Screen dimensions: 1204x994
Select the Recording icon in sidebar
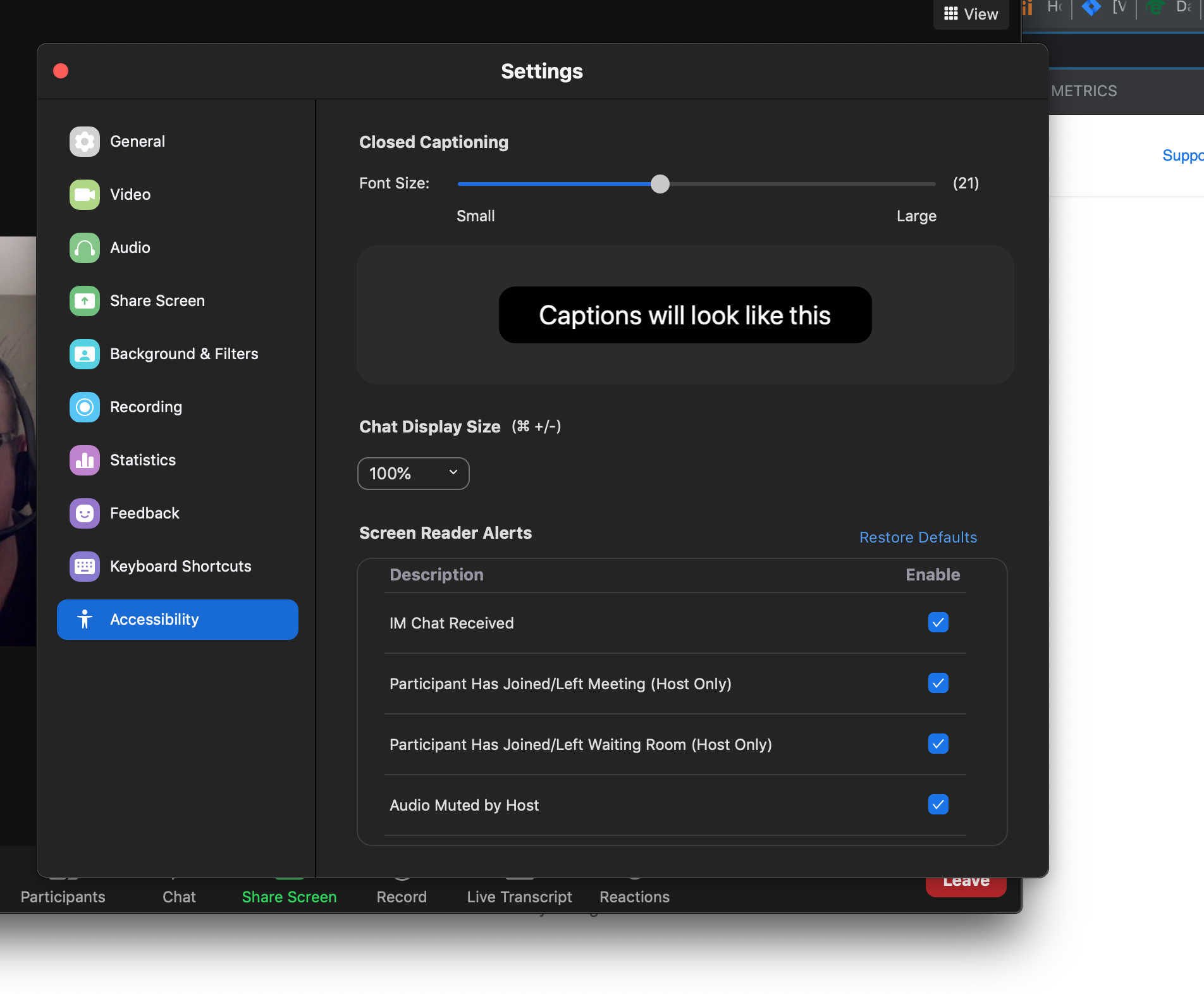point(84,407)
